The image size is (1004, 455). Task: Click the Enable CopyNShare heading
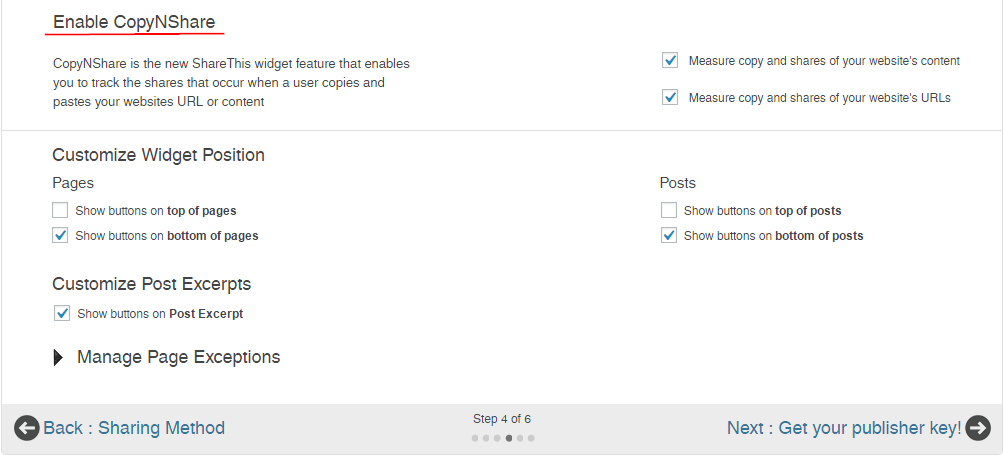click(134, 22)
